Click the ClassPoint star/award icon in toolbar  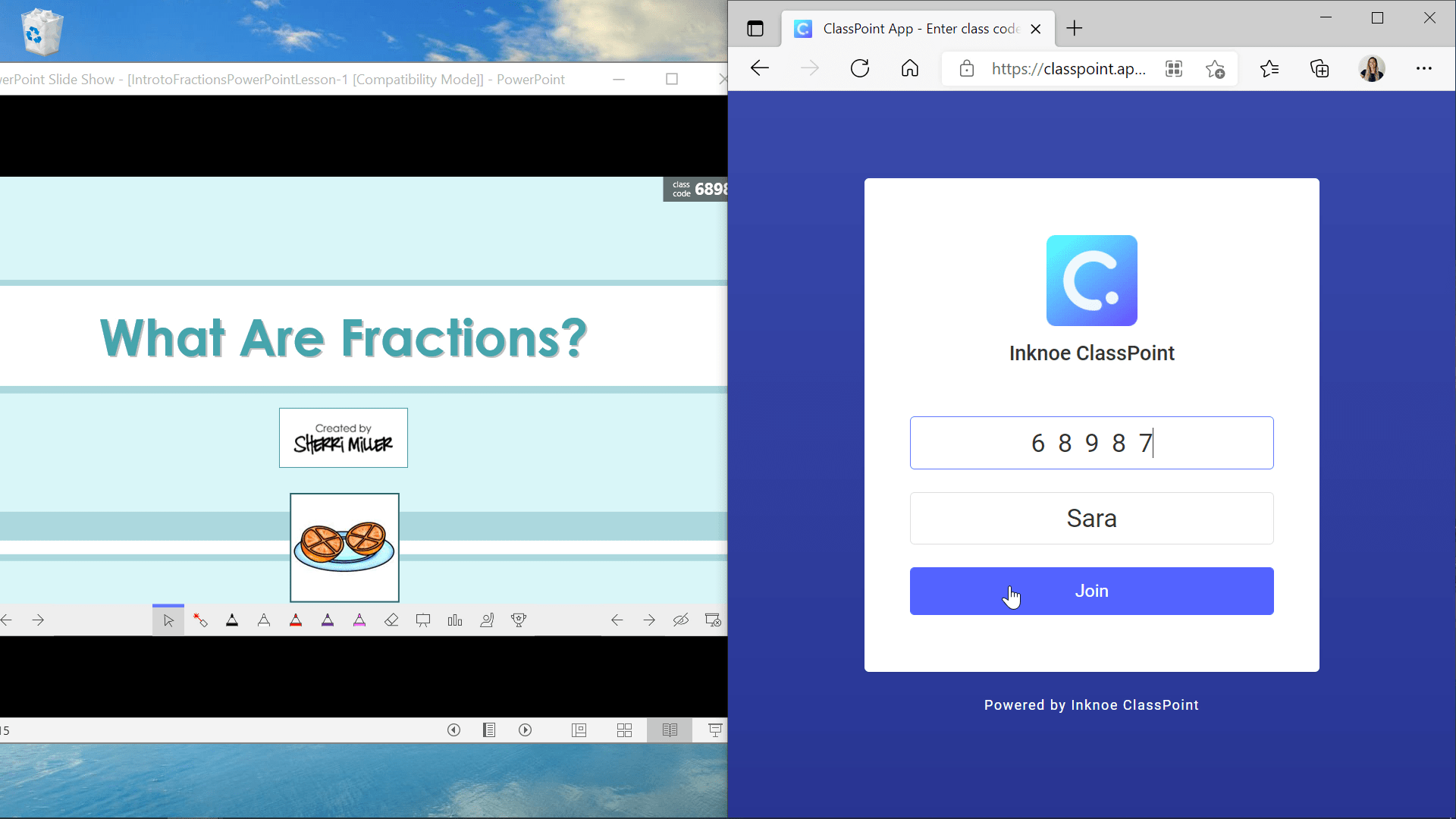tap(519, 620)
